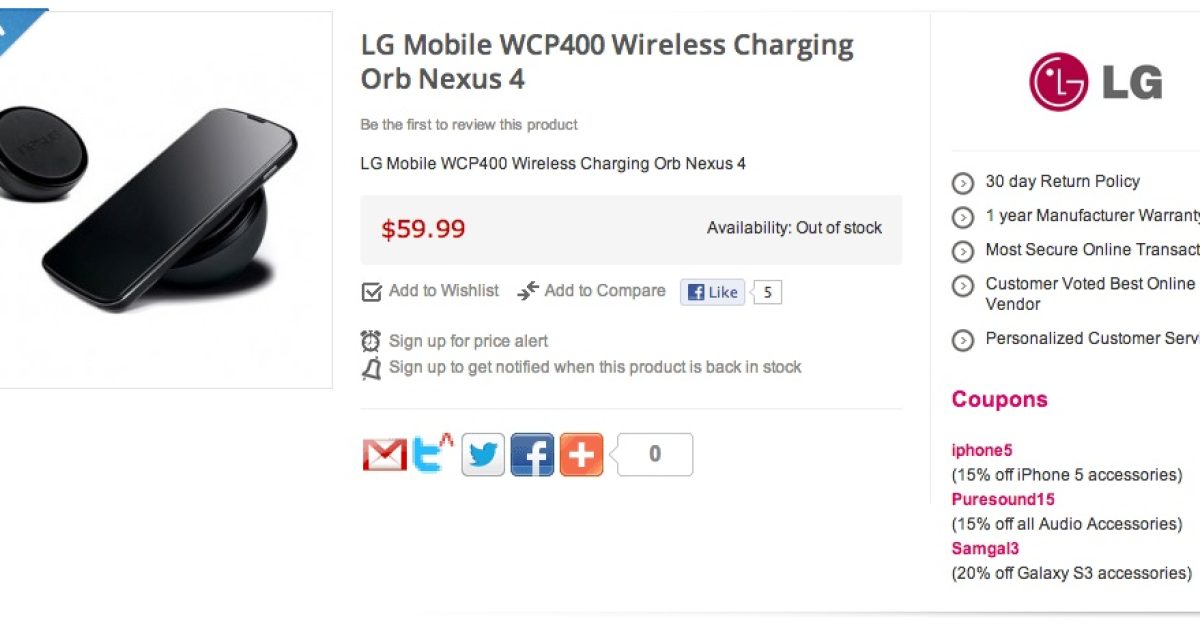The image size is (1200, 628).
Task: Click the blue t share icon
Action: (x=432, y=453)
